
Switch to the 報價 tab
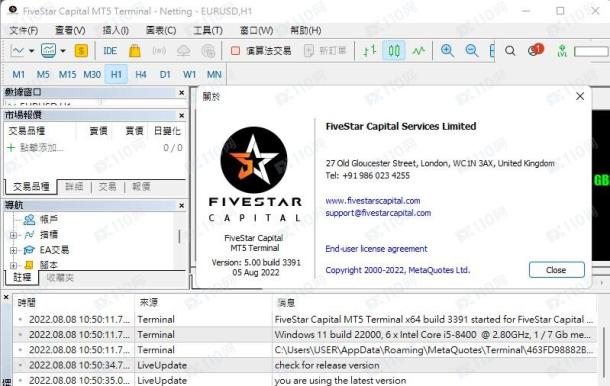coord(141,187)
